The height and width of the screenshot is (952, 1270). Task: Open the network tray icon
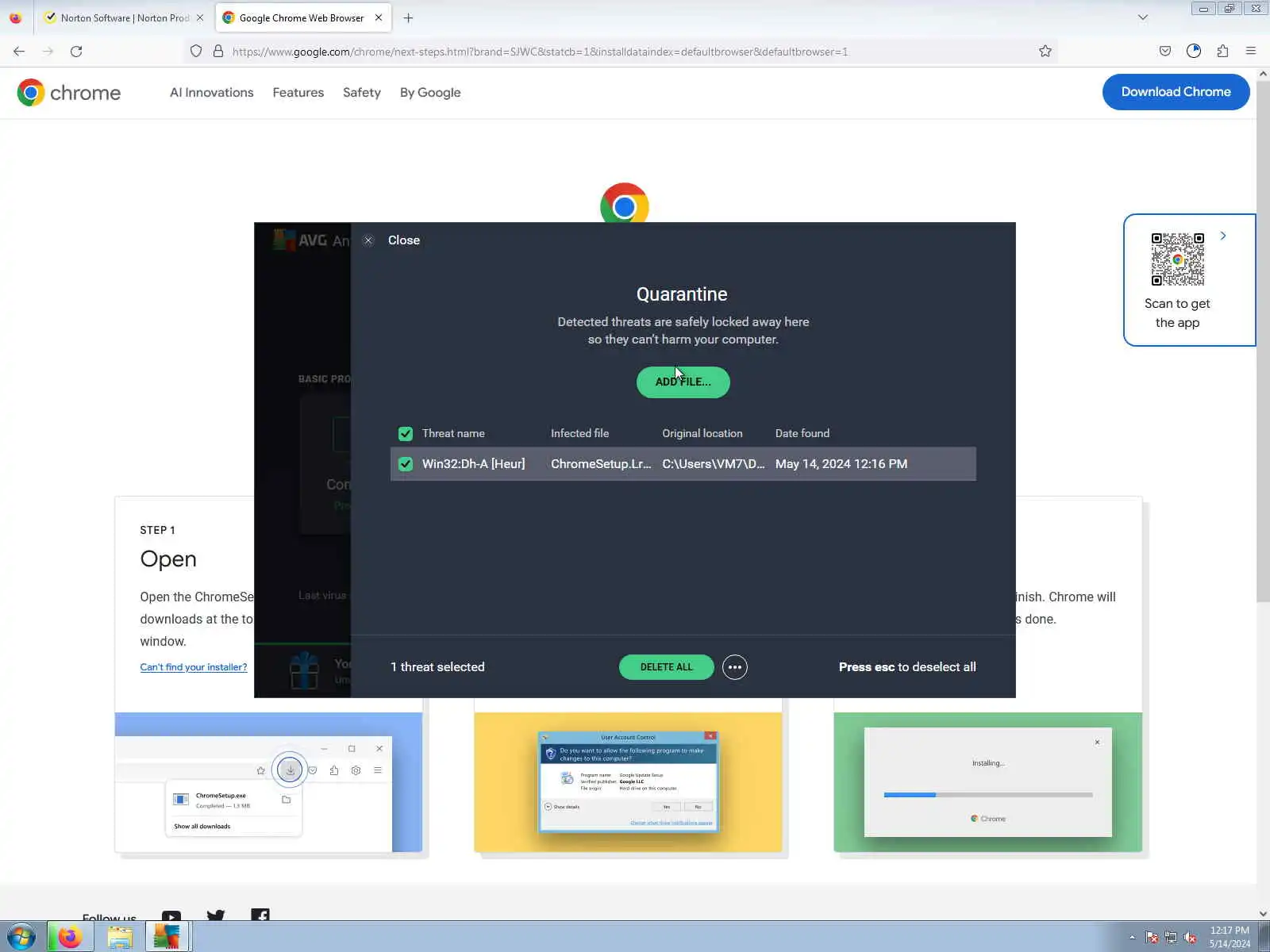tap(1171, 938)
